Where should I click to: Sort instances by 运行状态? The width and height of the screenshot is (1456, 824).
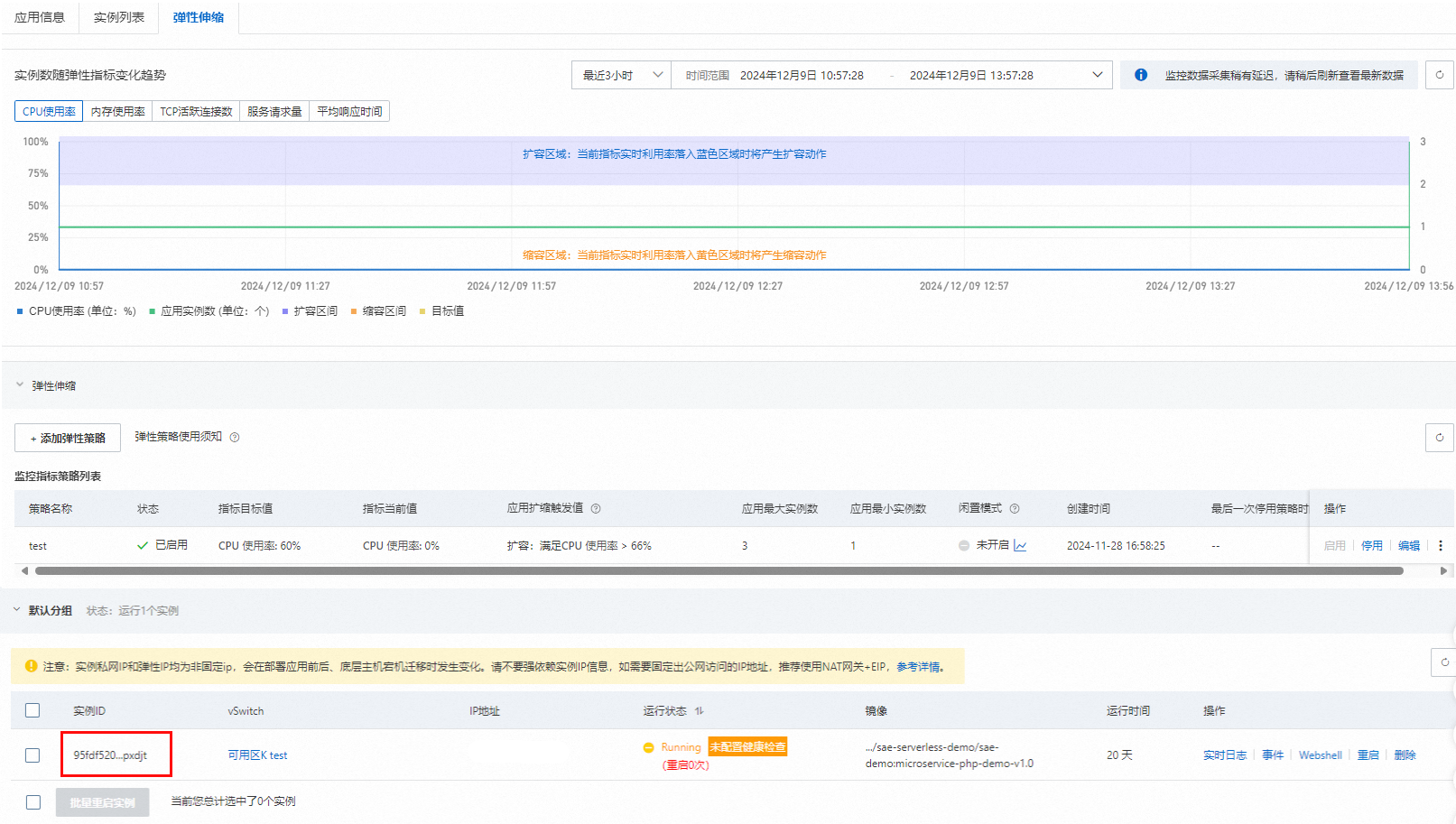(x=700, y=711)
